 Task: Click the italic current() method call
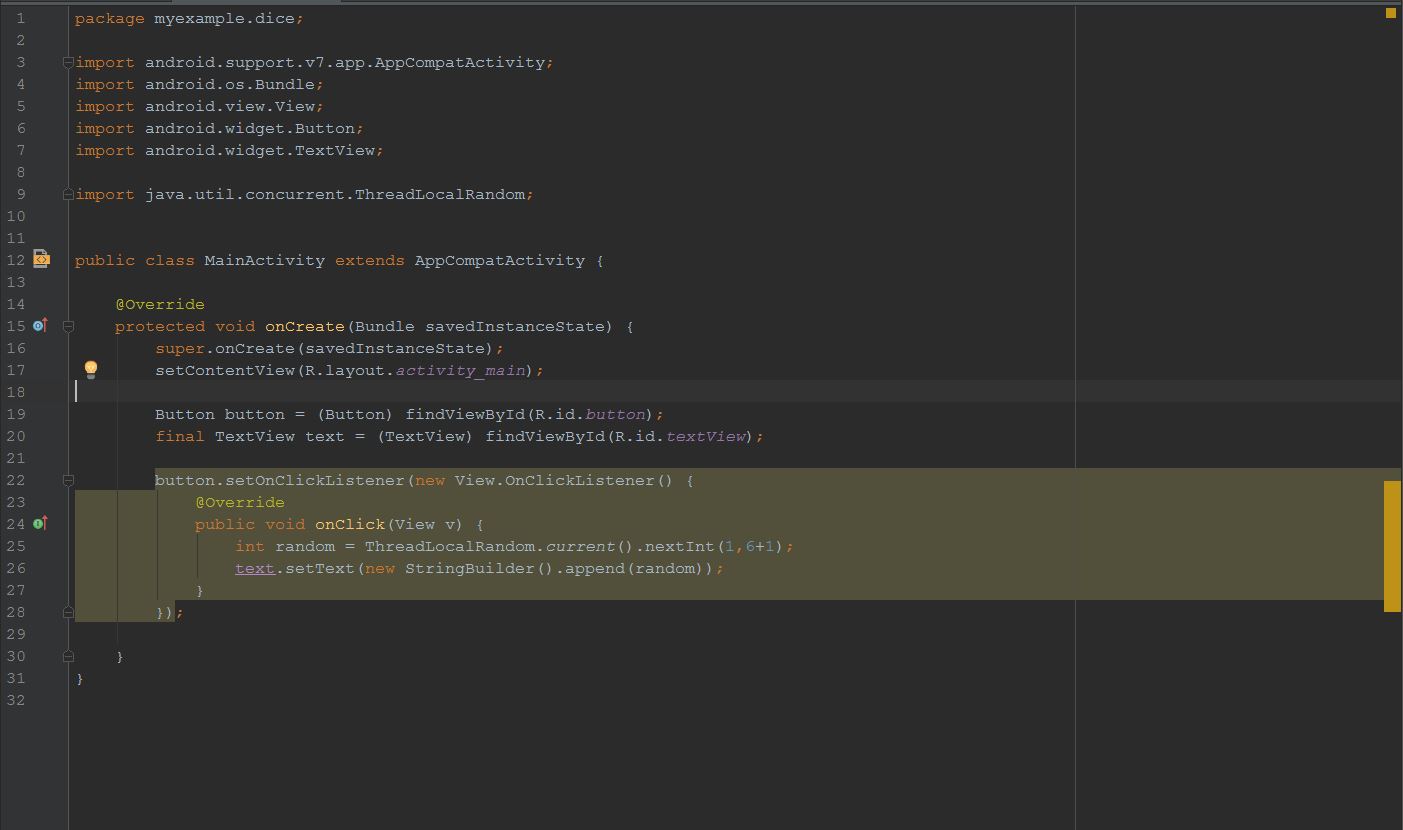tap(590, 546)
